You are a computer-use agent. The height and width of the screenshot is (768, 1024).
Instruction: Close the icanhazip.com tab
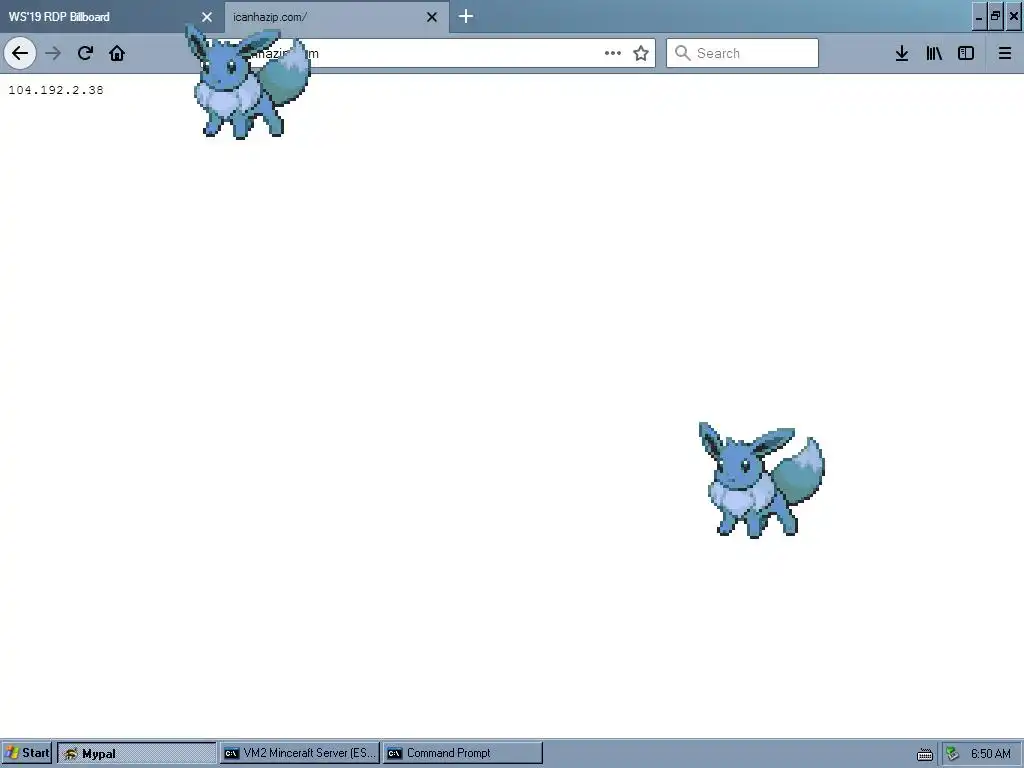coord(432,17)
